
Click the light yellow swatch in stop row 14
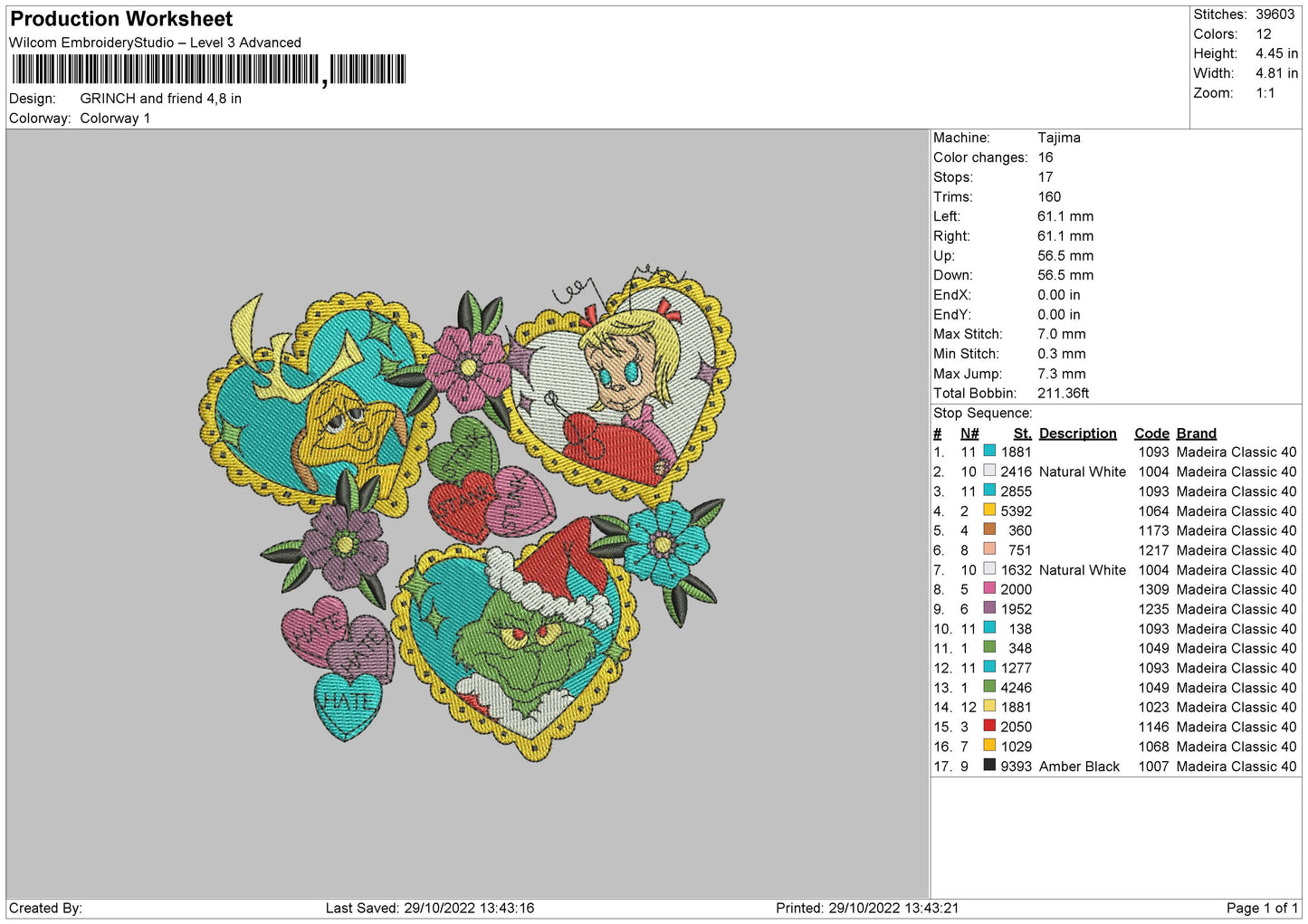click(x=989, y=706)
